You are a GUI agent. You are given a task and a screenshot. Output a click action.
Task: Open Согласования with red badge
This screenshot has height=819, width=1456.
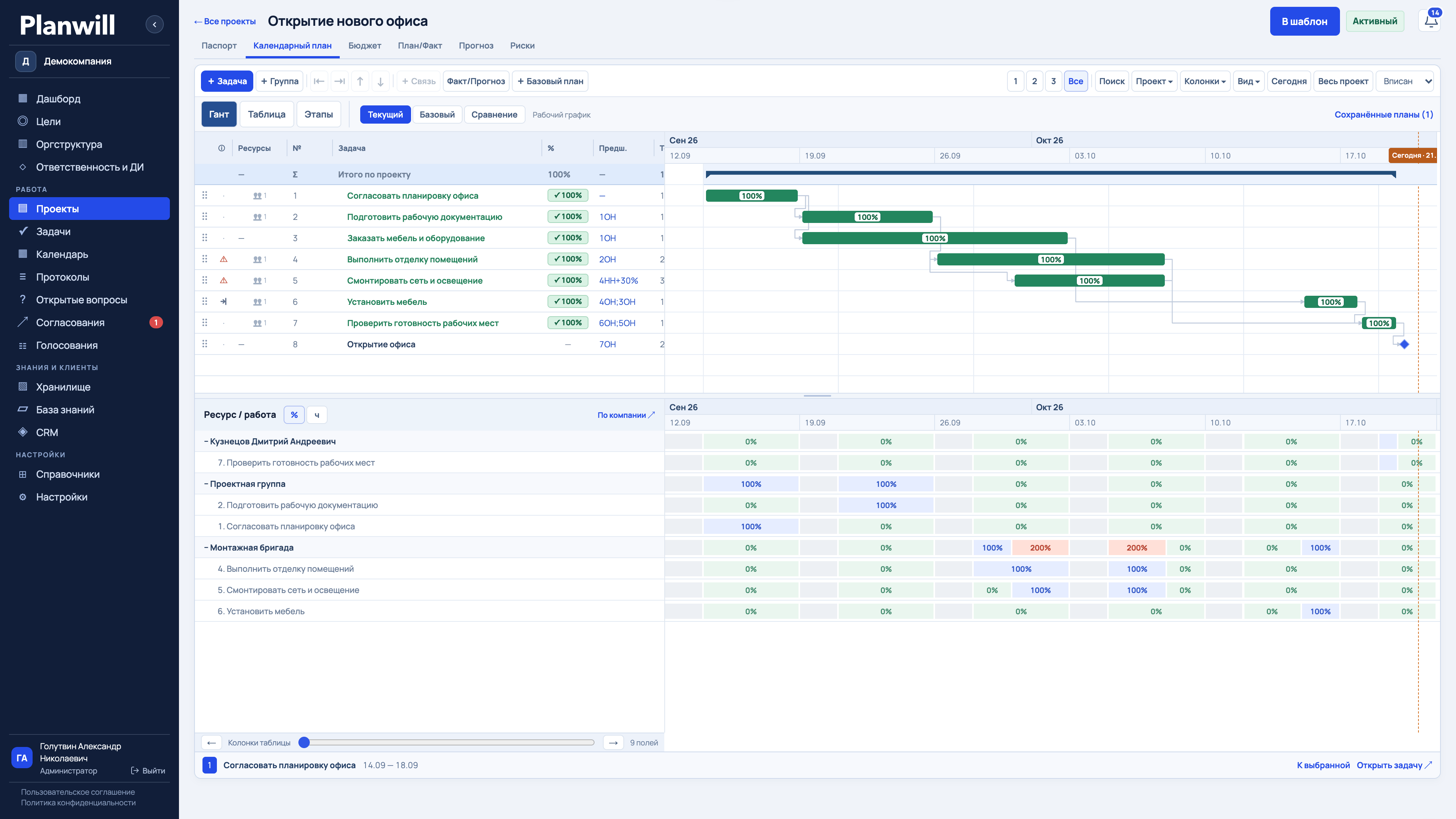pos(89,323)
